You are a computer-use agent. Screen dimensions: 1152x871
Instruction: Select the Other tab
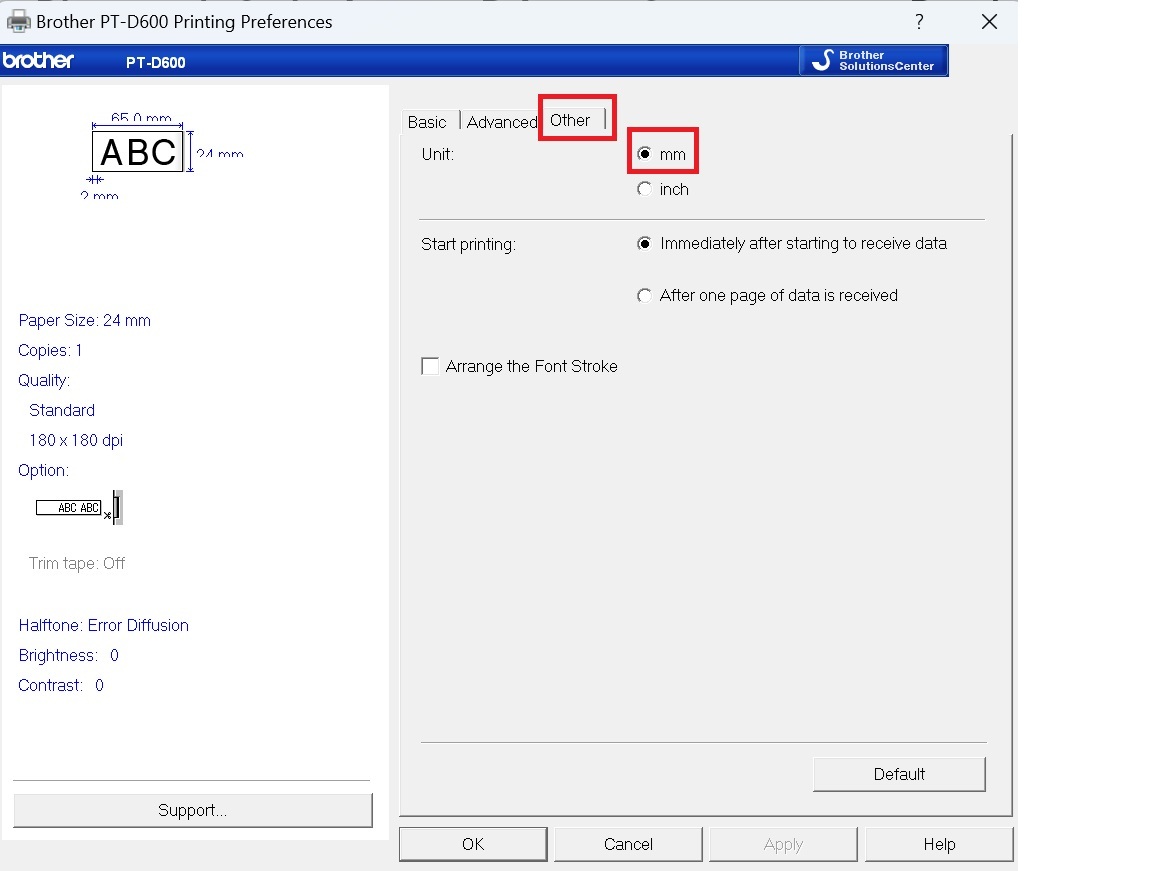click(570, 120)
